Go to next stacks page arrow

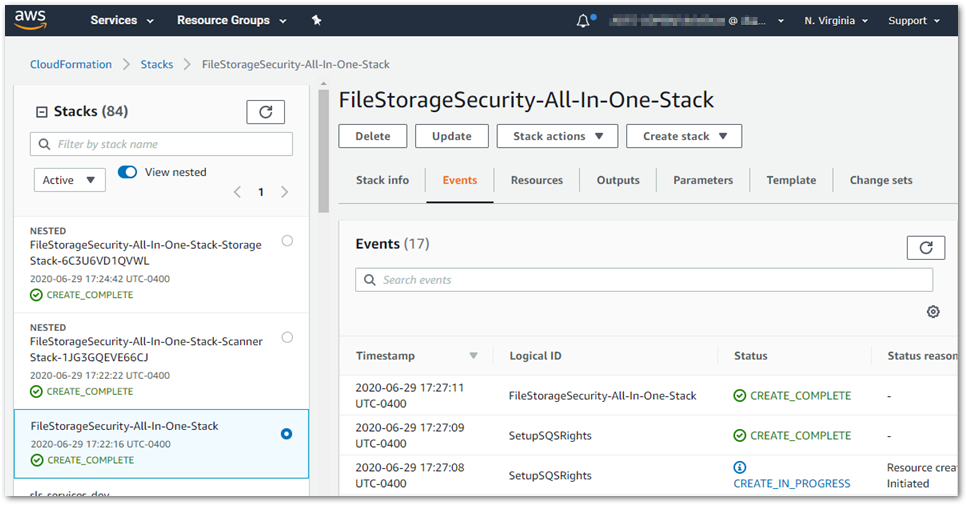tap(285, 192)
